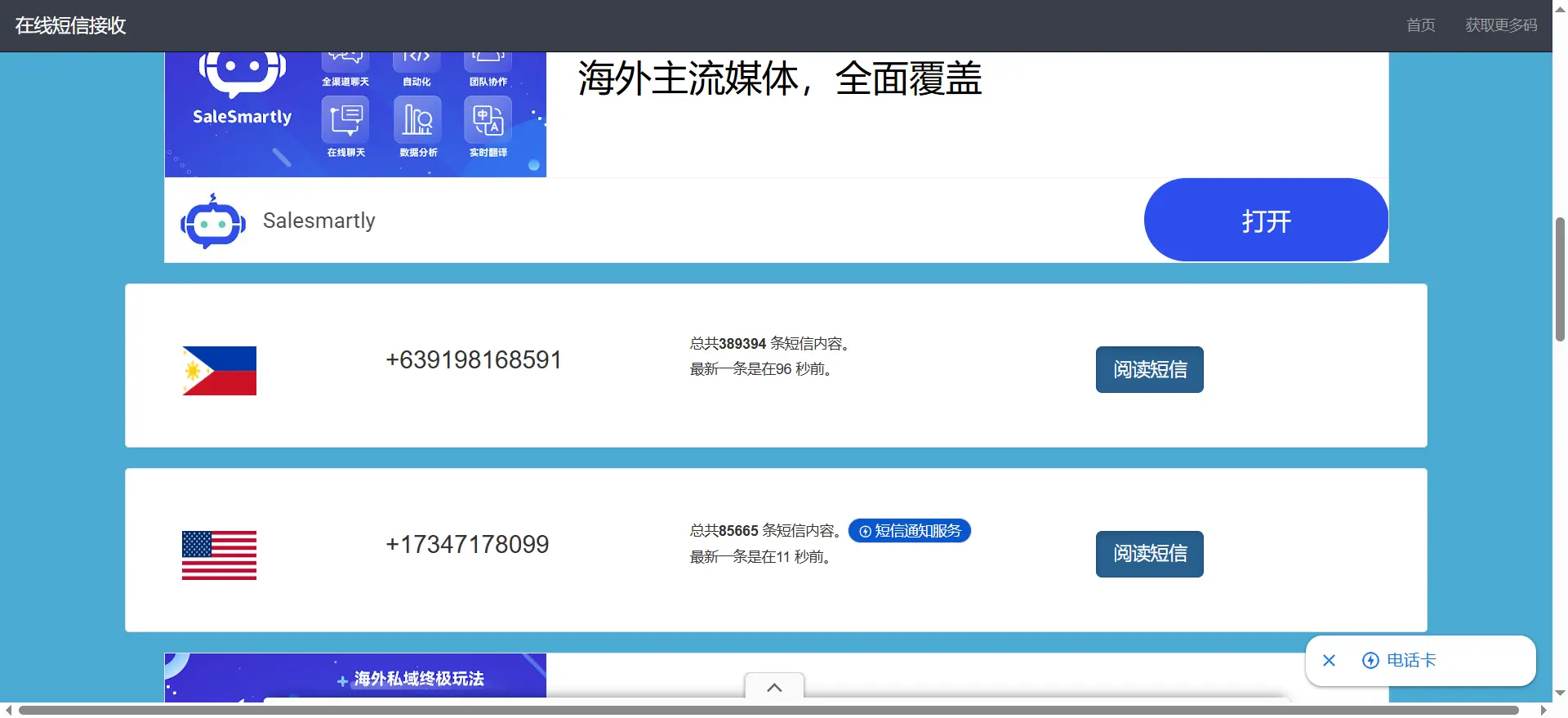The image size is (1568, 718).
Task: Click the vertical scrollbar thumb
Action: pos(1560,279)
